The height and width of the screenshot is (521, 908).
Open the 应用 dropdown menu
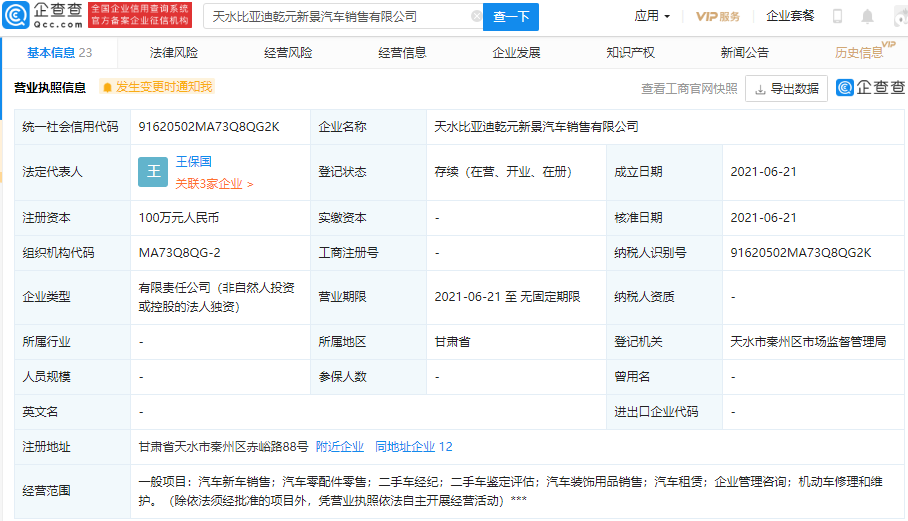(x=652, y=16)
